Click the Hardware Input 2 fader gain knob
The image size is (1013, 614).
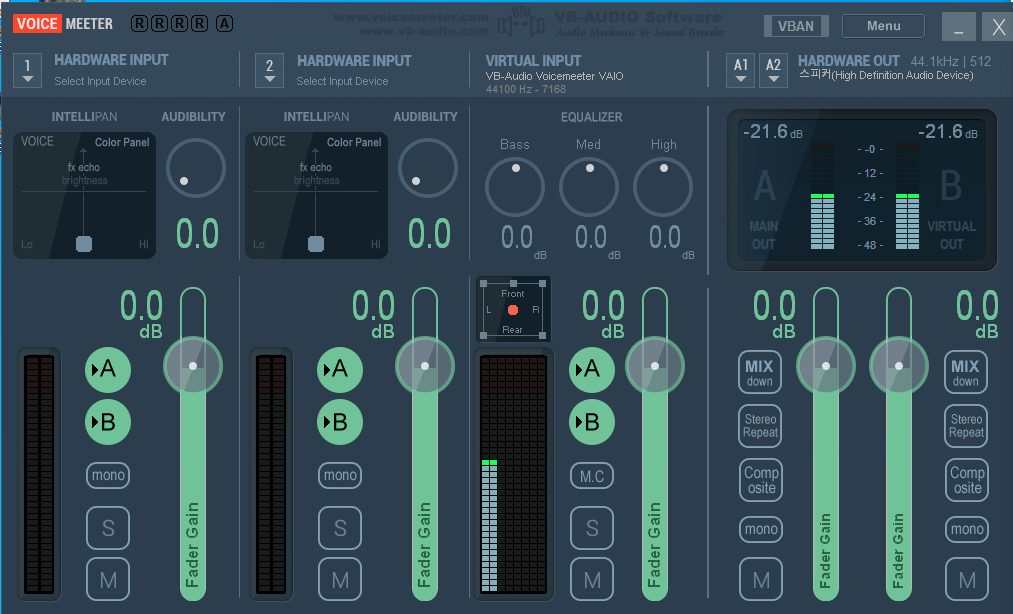tap(424, 366)
